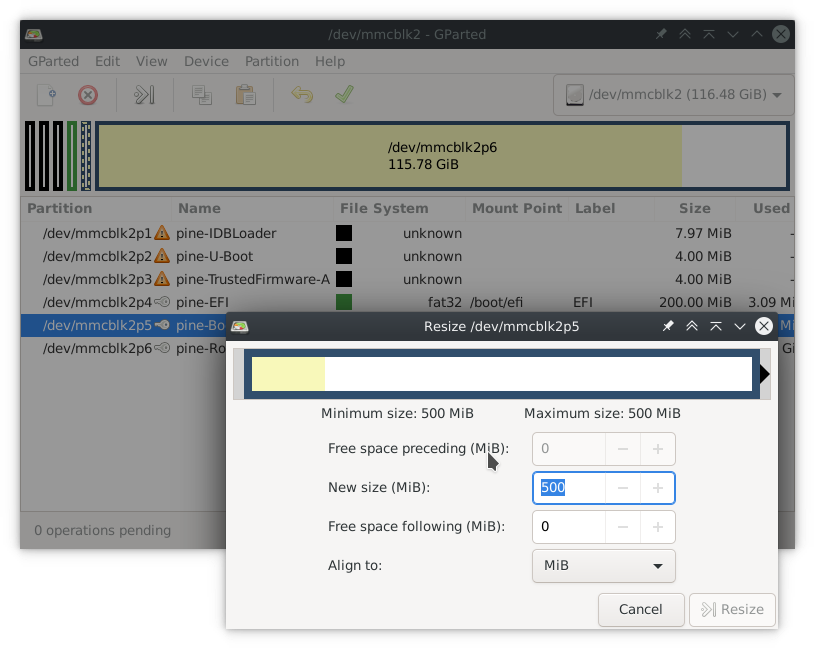Decrease Free space following with minus button
The image size is (815, 649).
click(622, 527)
